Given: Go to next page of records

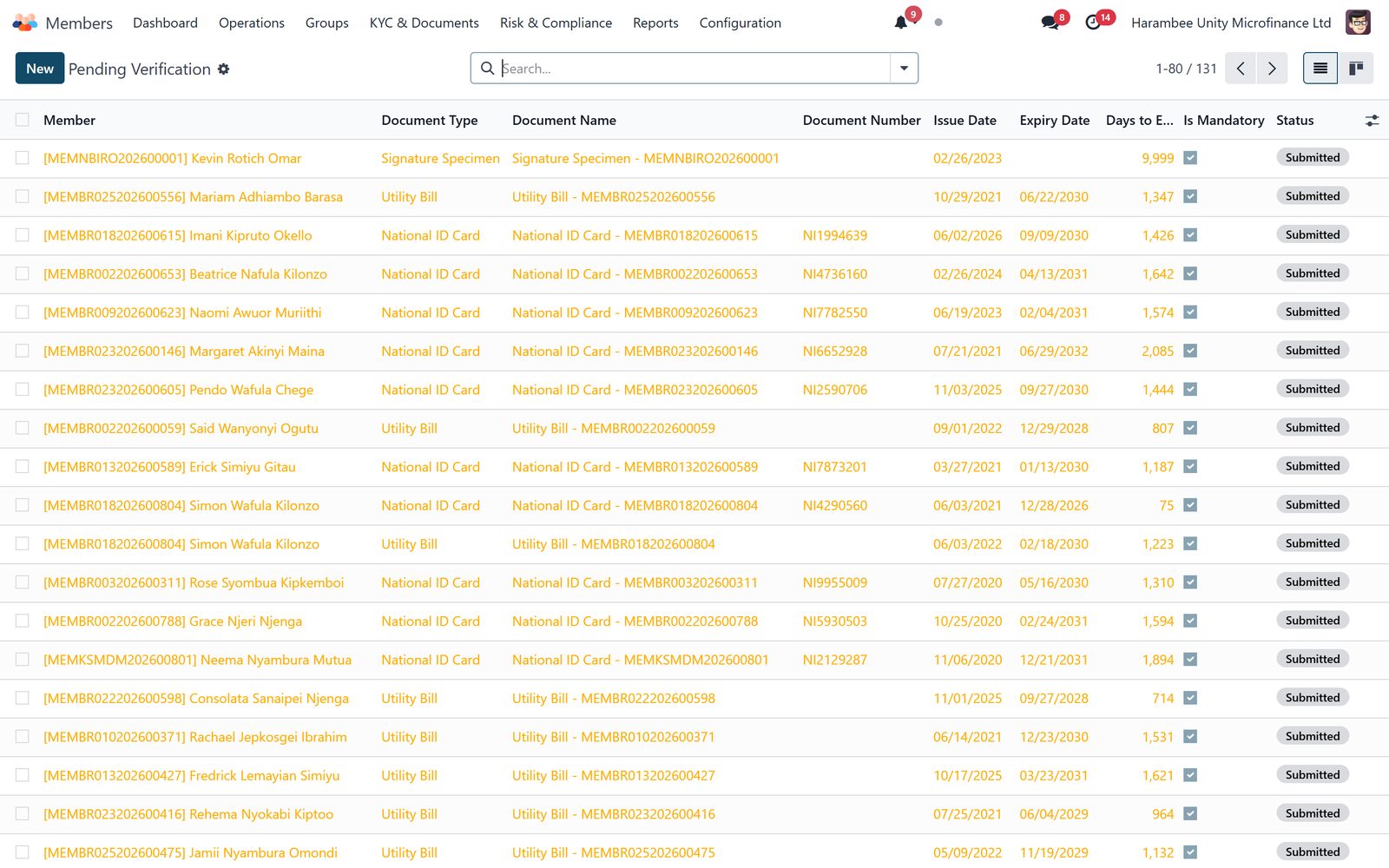Looking at the screenshot, I should (1272, 69).
